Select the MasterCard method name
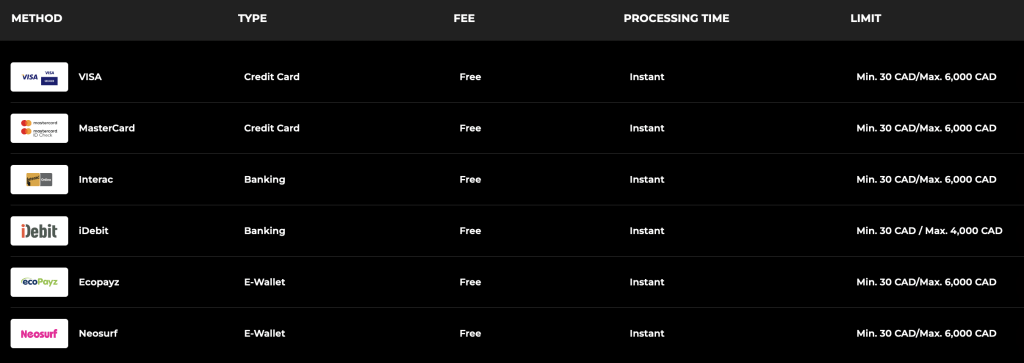The height and width of the screenshot is (363, 1024). tap(106, 128)
